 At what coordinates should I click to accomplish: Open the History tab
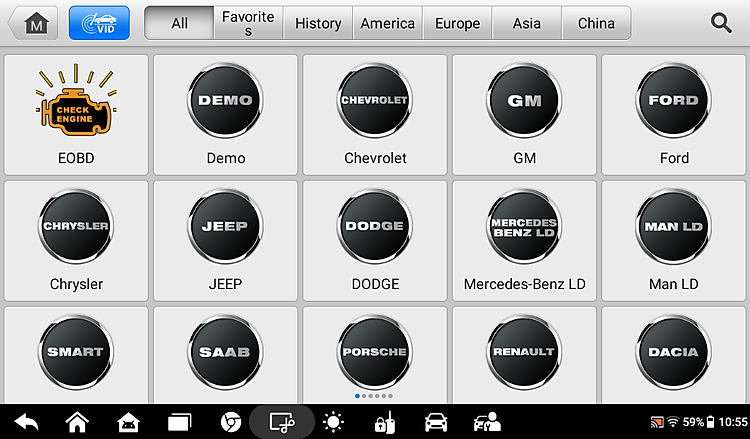coord(318,23)
